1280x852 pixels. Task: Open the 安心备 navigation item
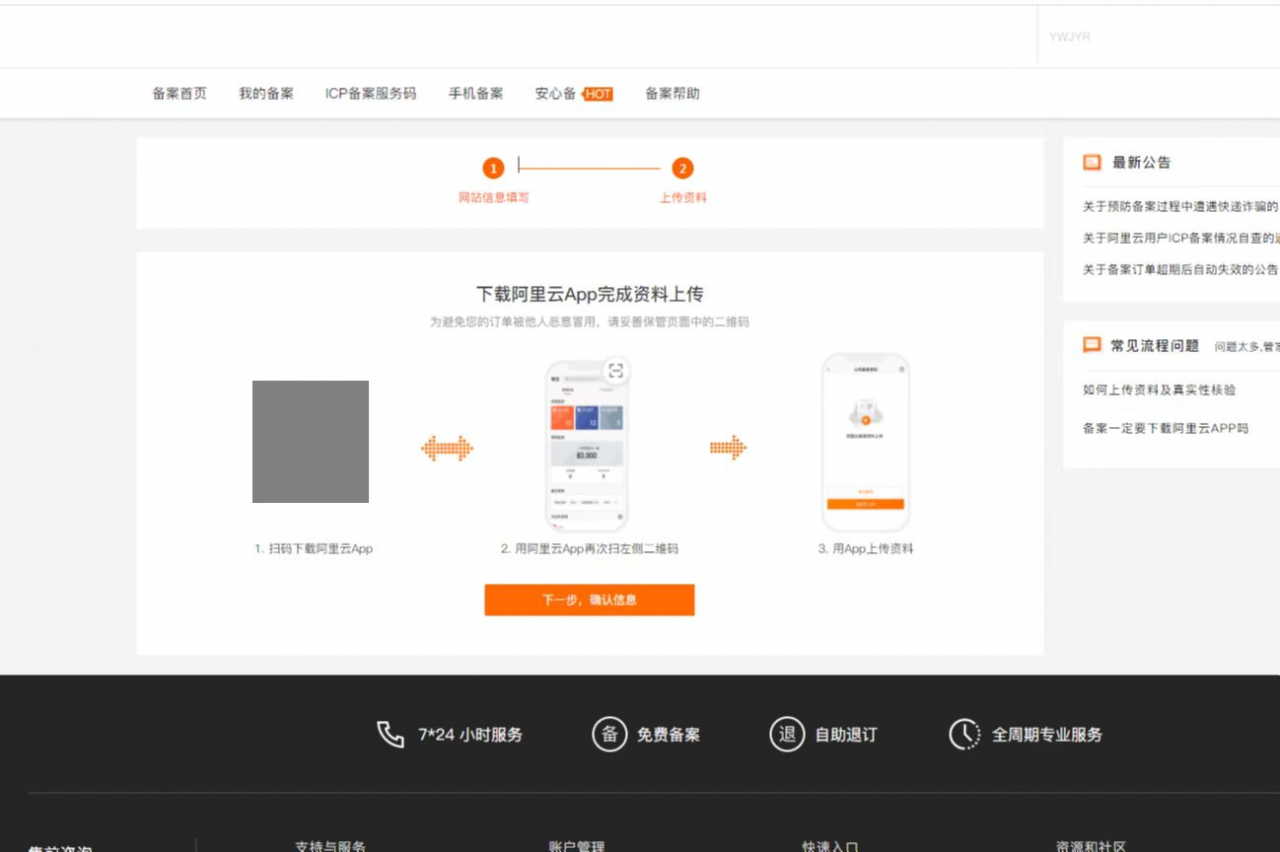[555, 94]
